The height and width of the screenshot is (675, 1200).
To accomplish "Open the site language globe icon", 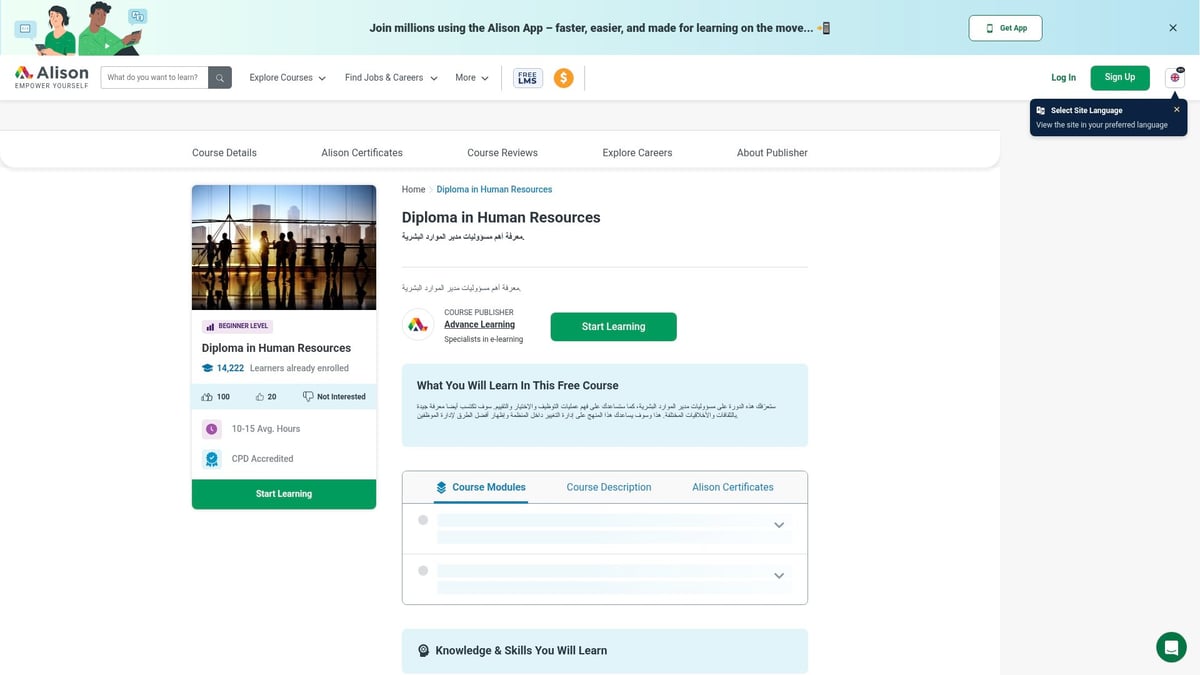I will (x=1174, y=78).
